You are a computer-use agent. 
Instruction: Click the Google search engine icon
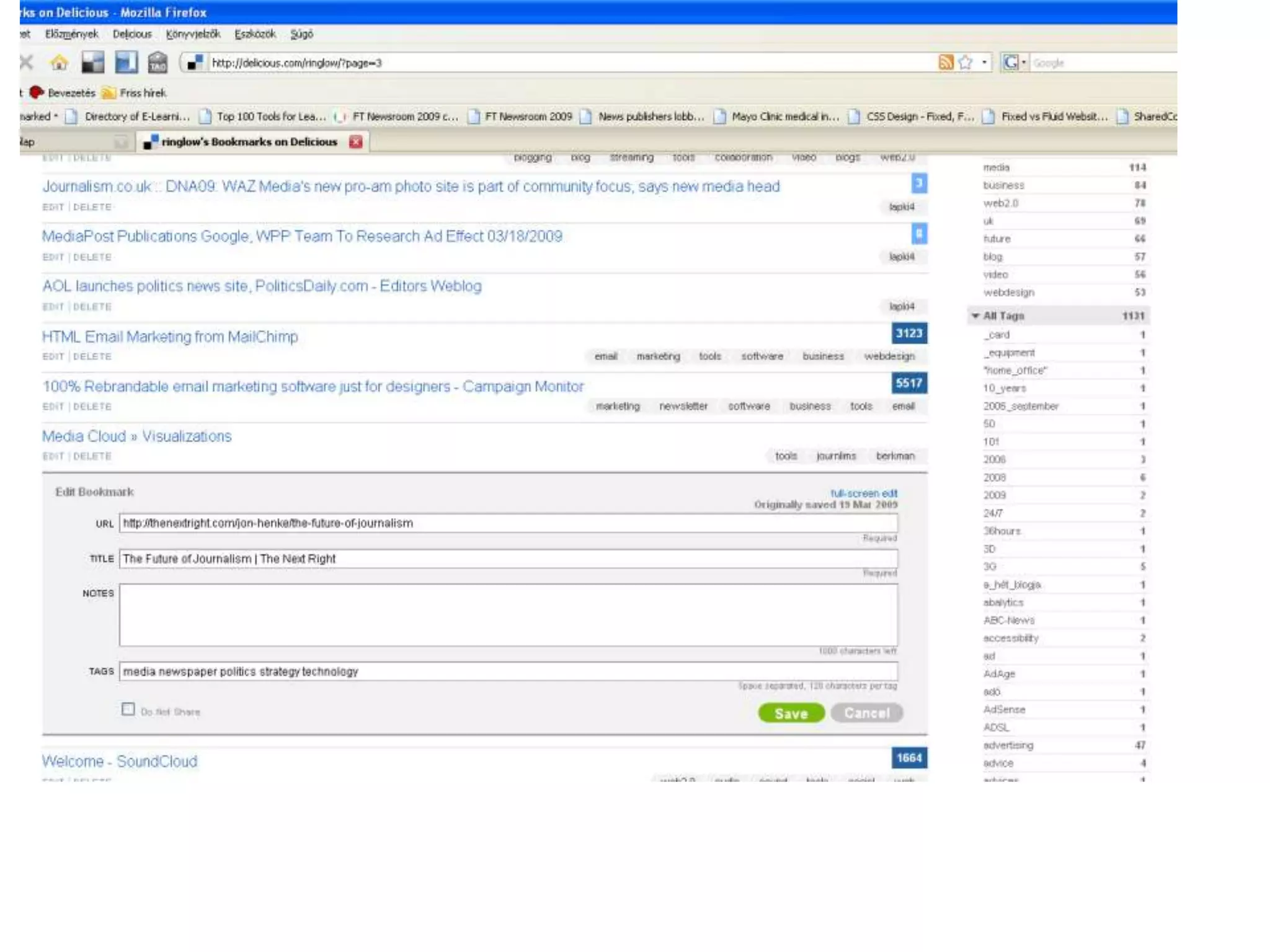(1010, 63)
